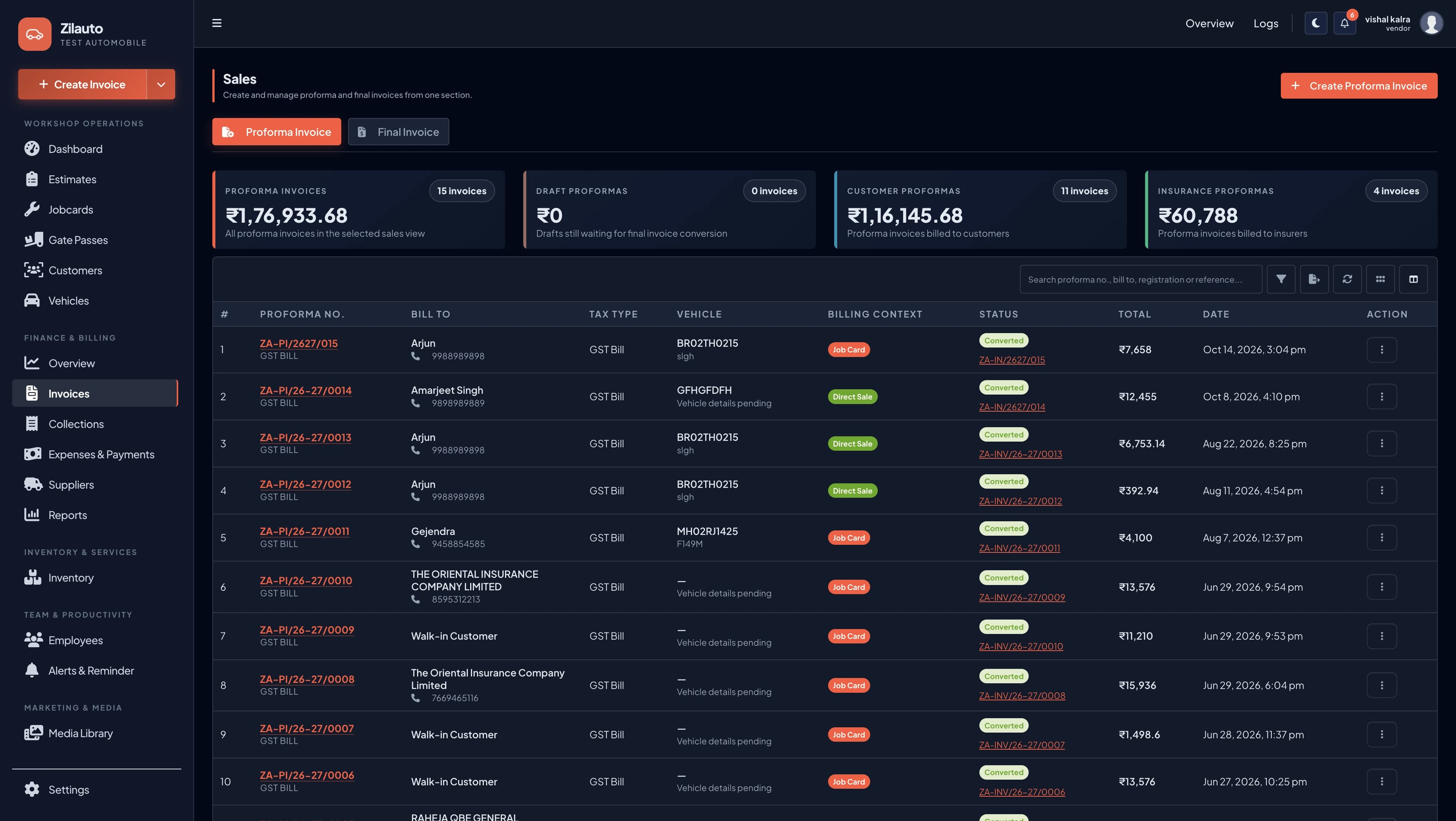Image resolution: width=1456 pixels, height=821 pixels.
Task: Collapse sidebar with hamburger menu icon
Action: pyautogui.click(x=217, y=23)
